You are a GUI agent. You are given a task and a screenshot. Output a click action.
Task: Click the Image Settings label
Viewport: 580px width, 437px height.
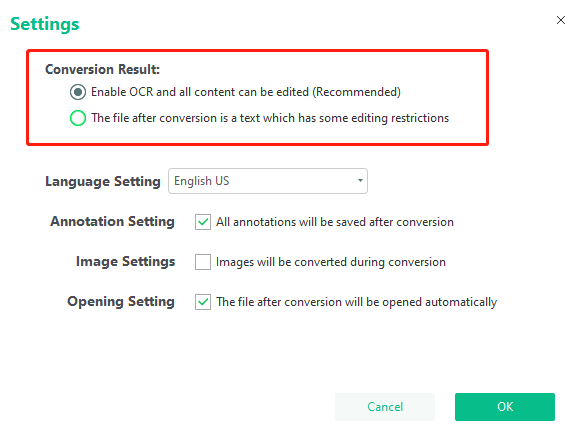coord(125,261)
